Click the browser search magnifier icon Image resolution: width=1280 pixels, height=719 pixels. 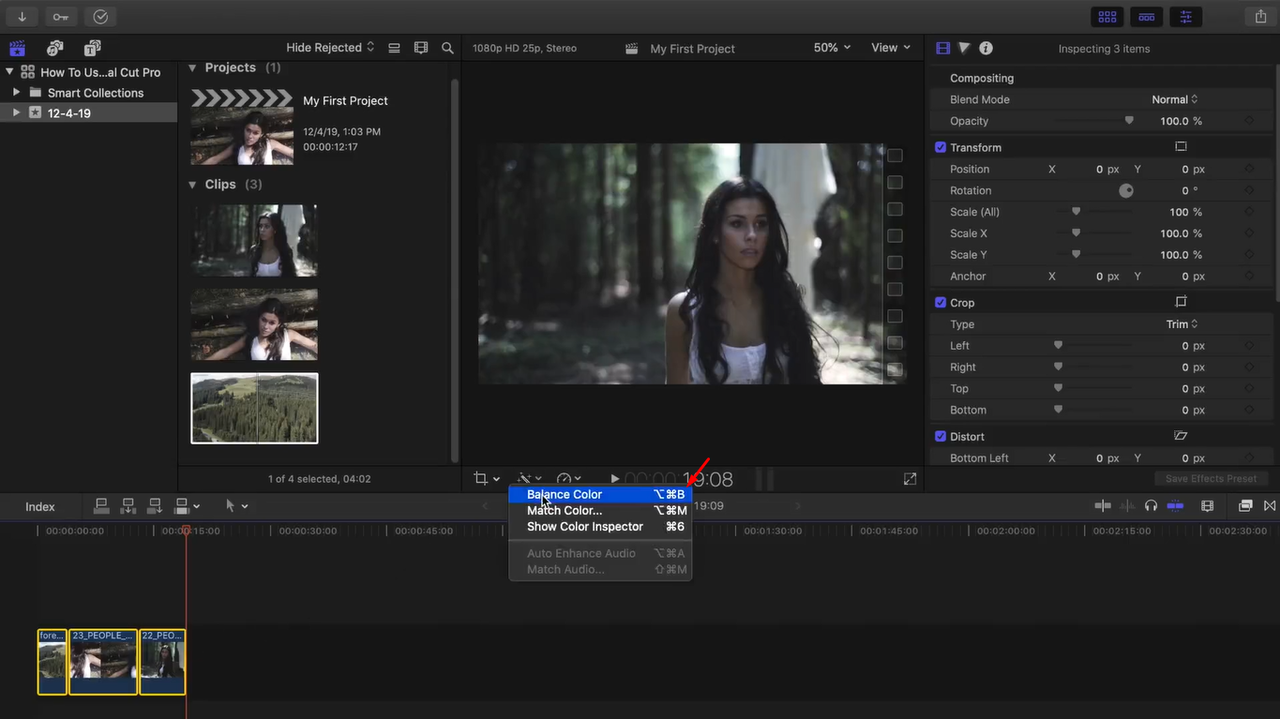pyautogui.click(x=448, y=48)
